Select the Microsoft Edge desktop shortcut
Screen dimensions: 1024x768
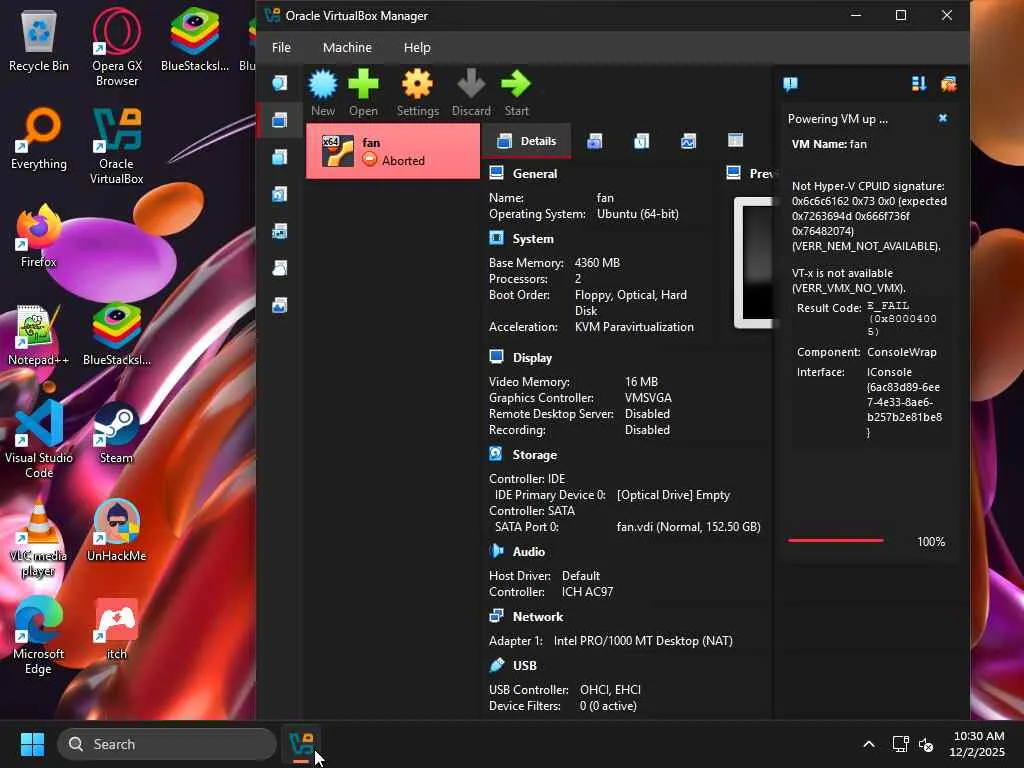click(x=39, y=635)
